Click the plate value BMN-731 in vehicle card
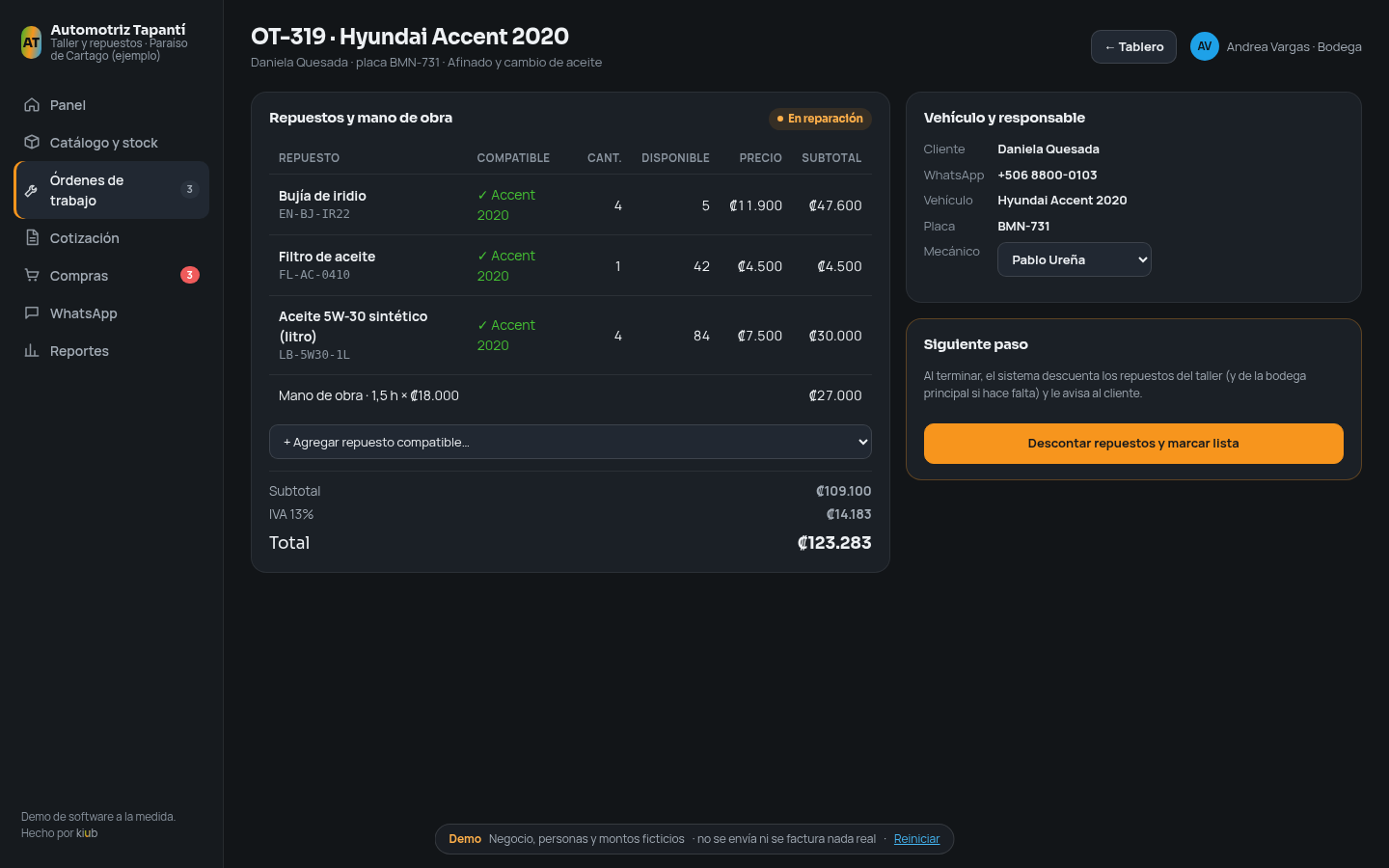The height and width of the screenshot is (868, 1389). tap(1023, 226)
